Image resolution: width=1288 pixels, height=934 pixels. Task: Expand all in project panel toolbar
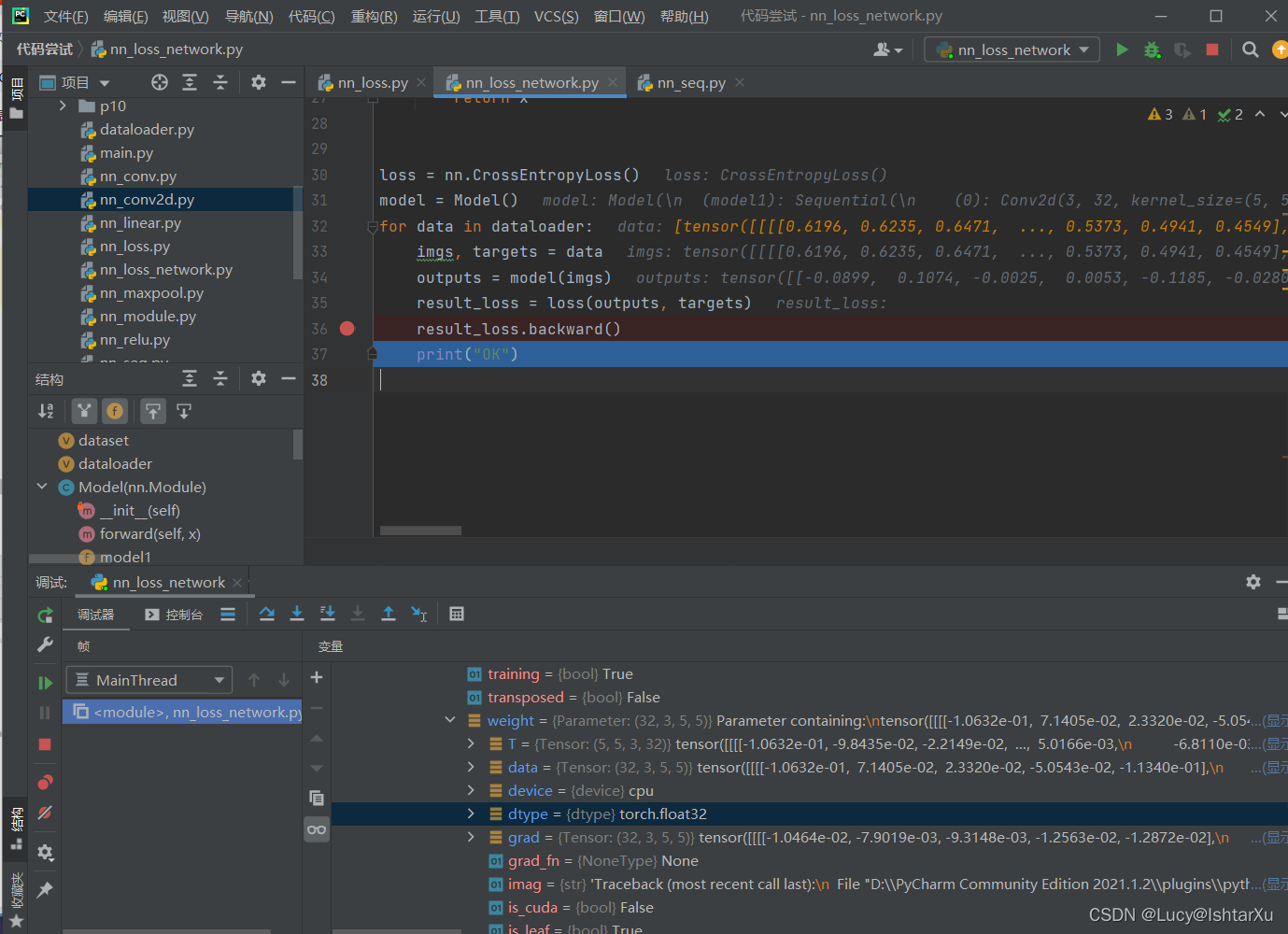(190, 82)
